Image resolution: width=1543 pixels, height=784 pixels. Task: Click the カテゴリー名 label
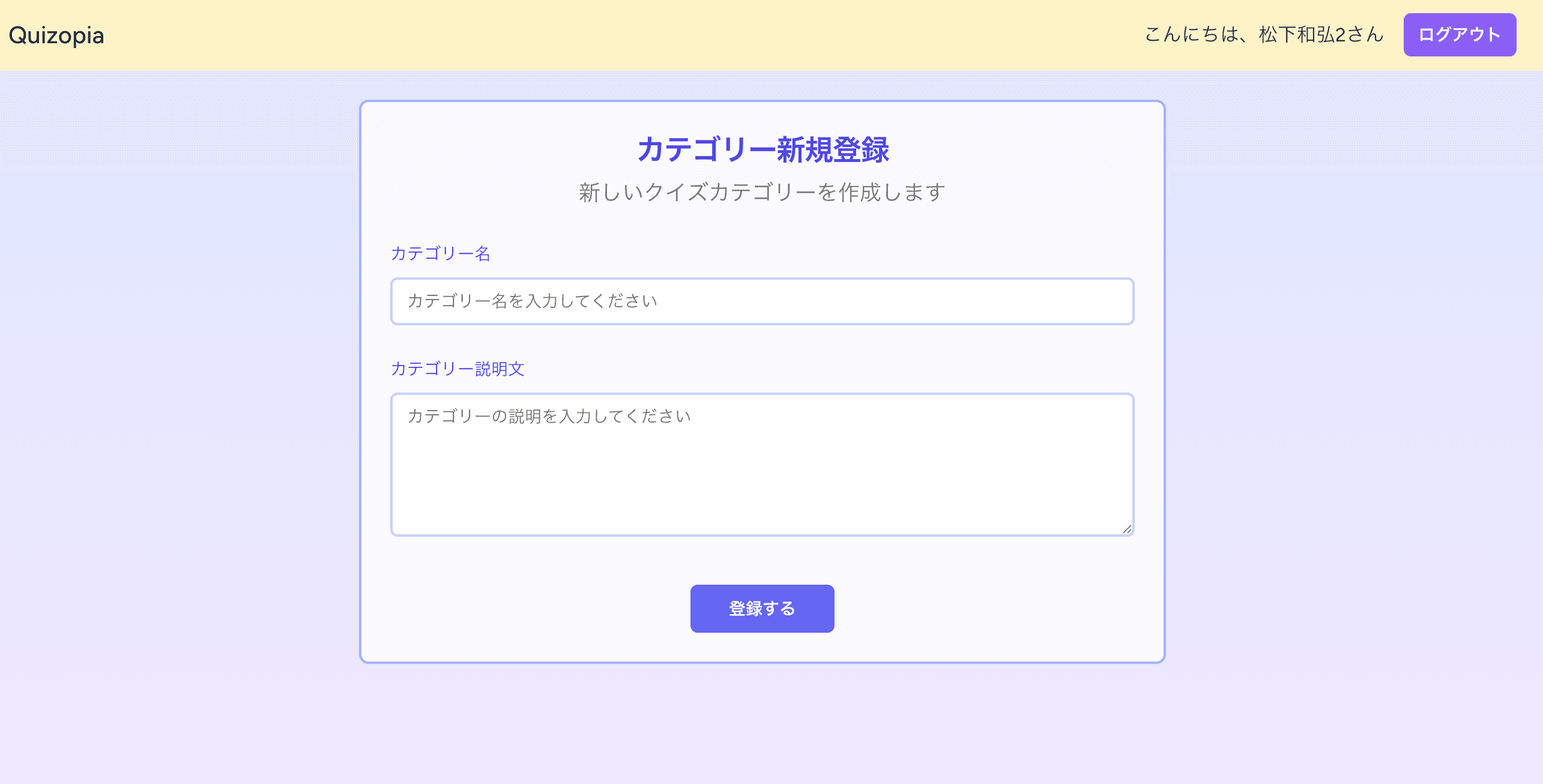(441, 253)
